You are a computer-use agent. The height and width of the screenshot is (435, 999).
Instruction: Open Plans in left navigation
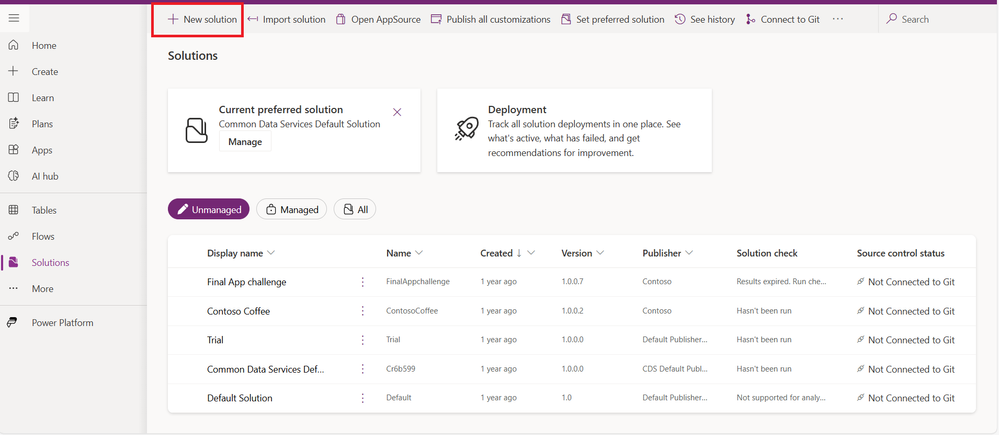point(43,124)
